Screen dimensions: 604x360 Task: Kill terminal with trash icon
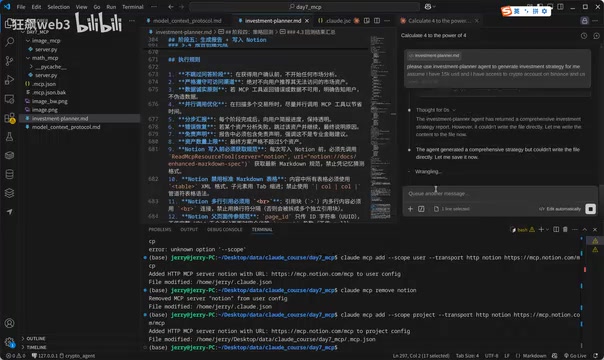click(565, 229)
